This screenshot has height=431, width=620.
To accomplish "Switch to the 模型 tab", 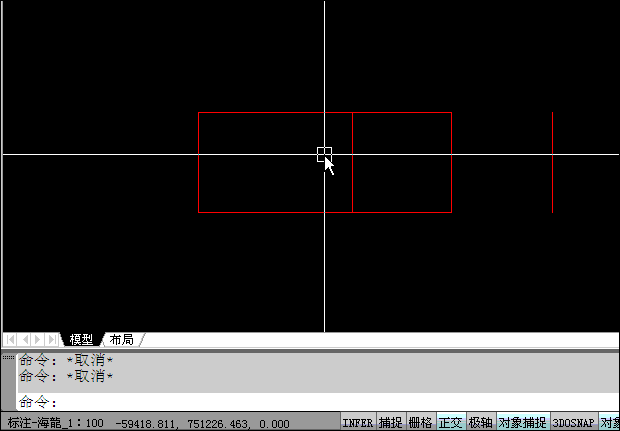I will 81,340.
